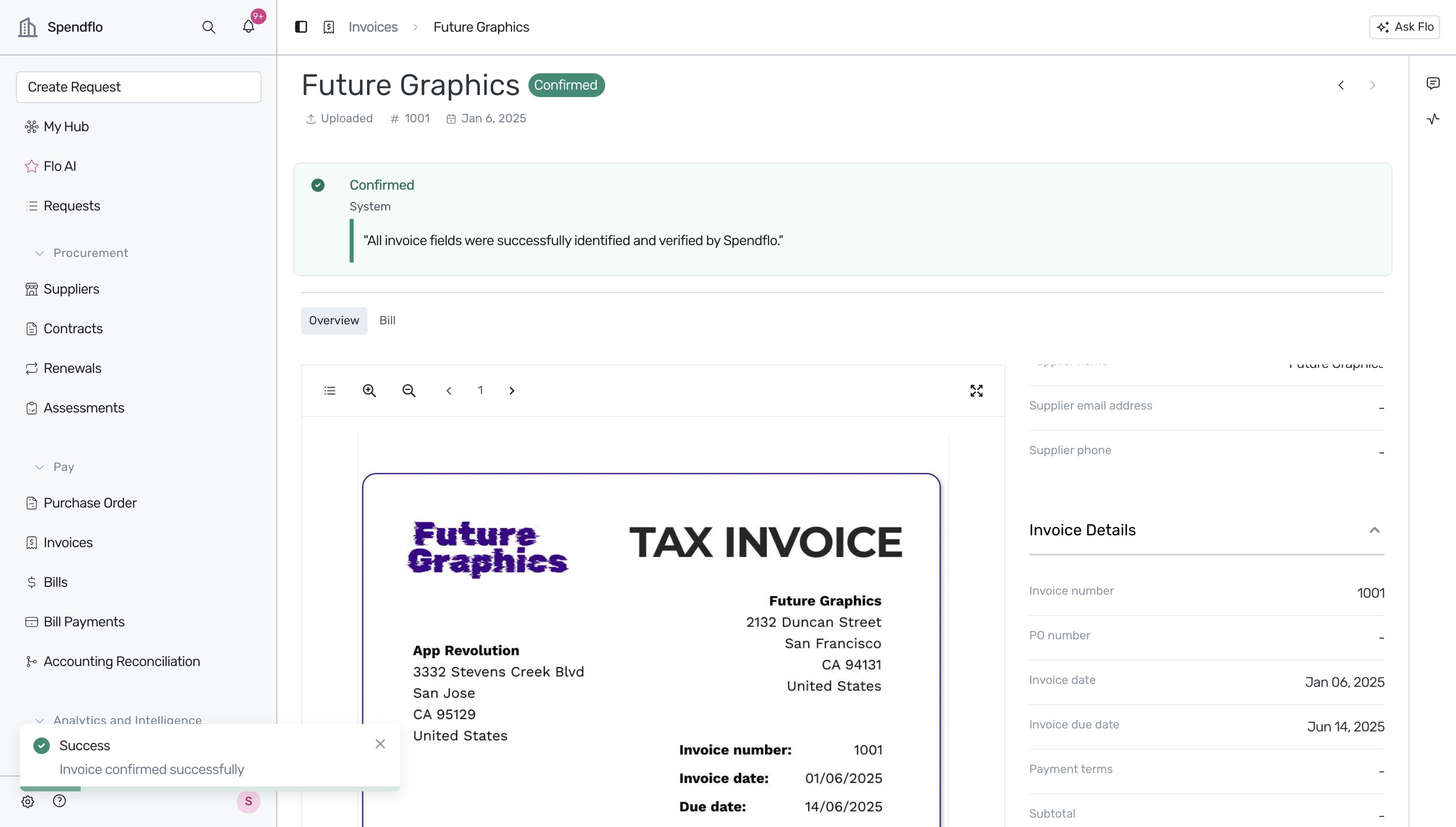Zoom out on the invoice document
1456x827 pixels.
(x=409, y=391)
